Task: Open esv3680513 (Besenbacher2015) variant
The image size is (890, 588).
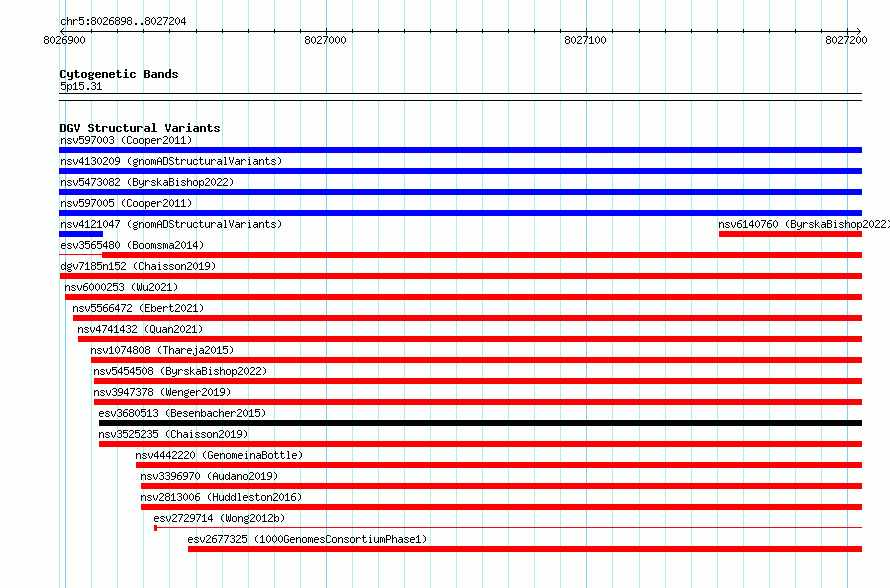Action: pos(182,413)
